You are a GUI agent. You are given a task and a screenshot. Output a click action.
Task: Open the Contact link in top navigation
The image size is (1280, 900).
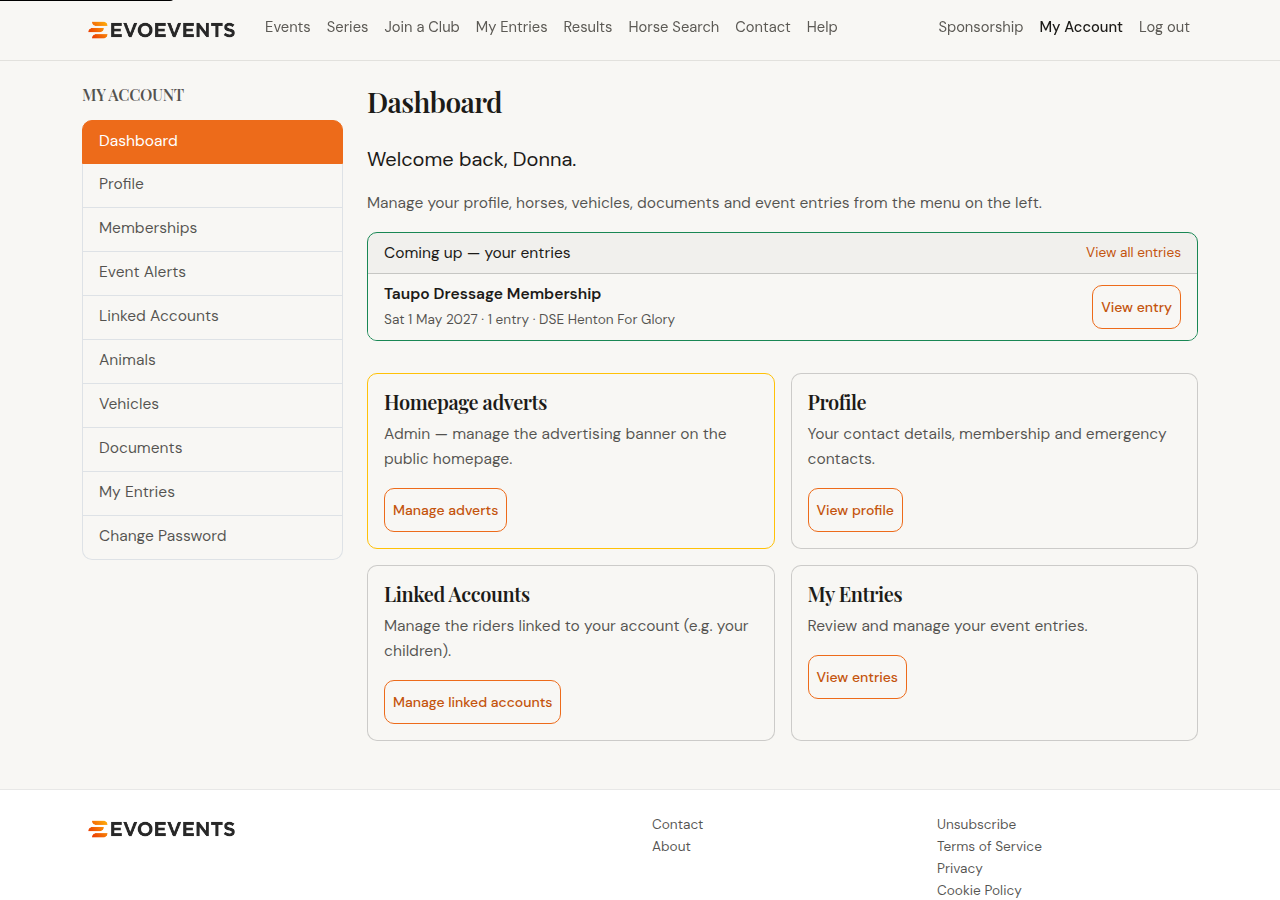(x=762, y=27)
